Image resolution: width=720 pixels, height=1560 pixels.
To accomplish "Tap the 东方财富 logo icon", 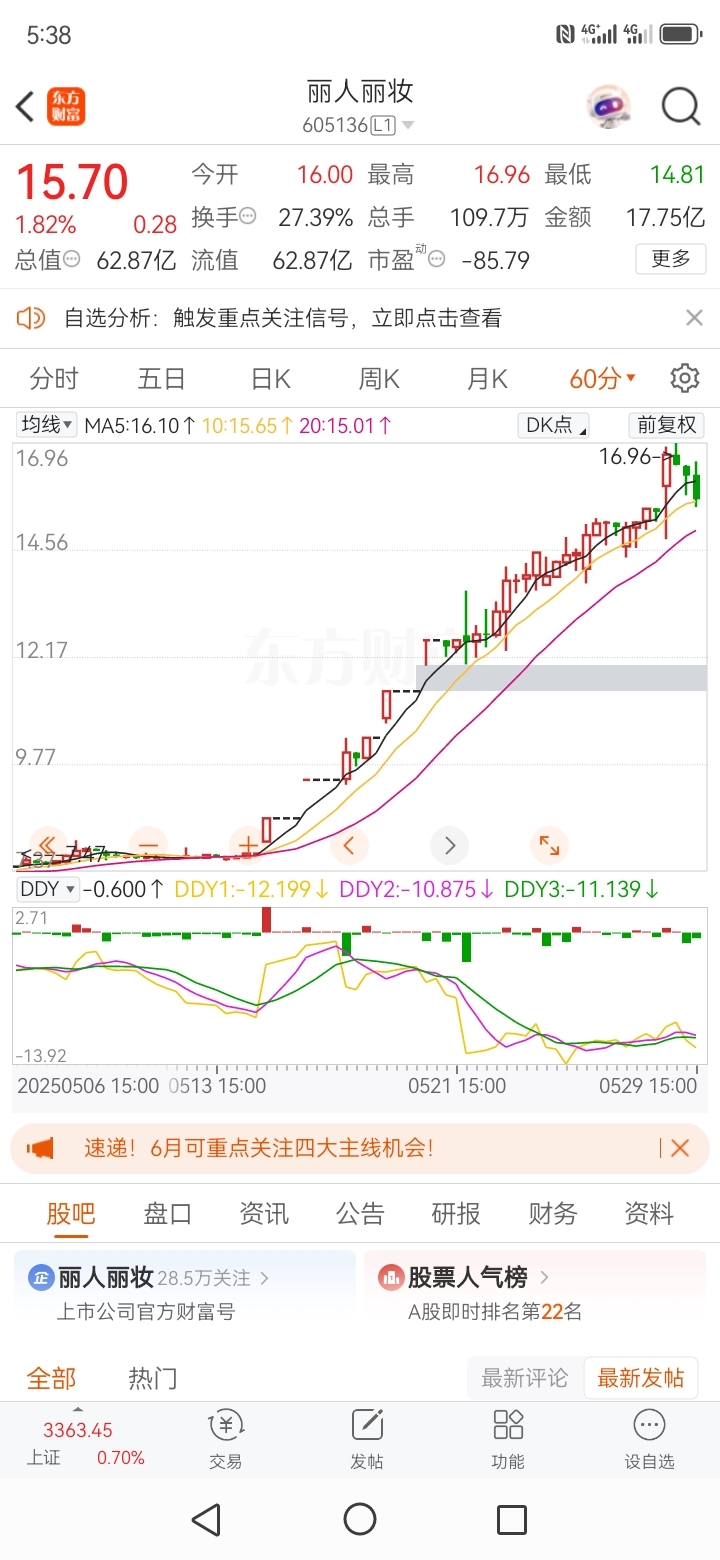I will pos(67,106).
